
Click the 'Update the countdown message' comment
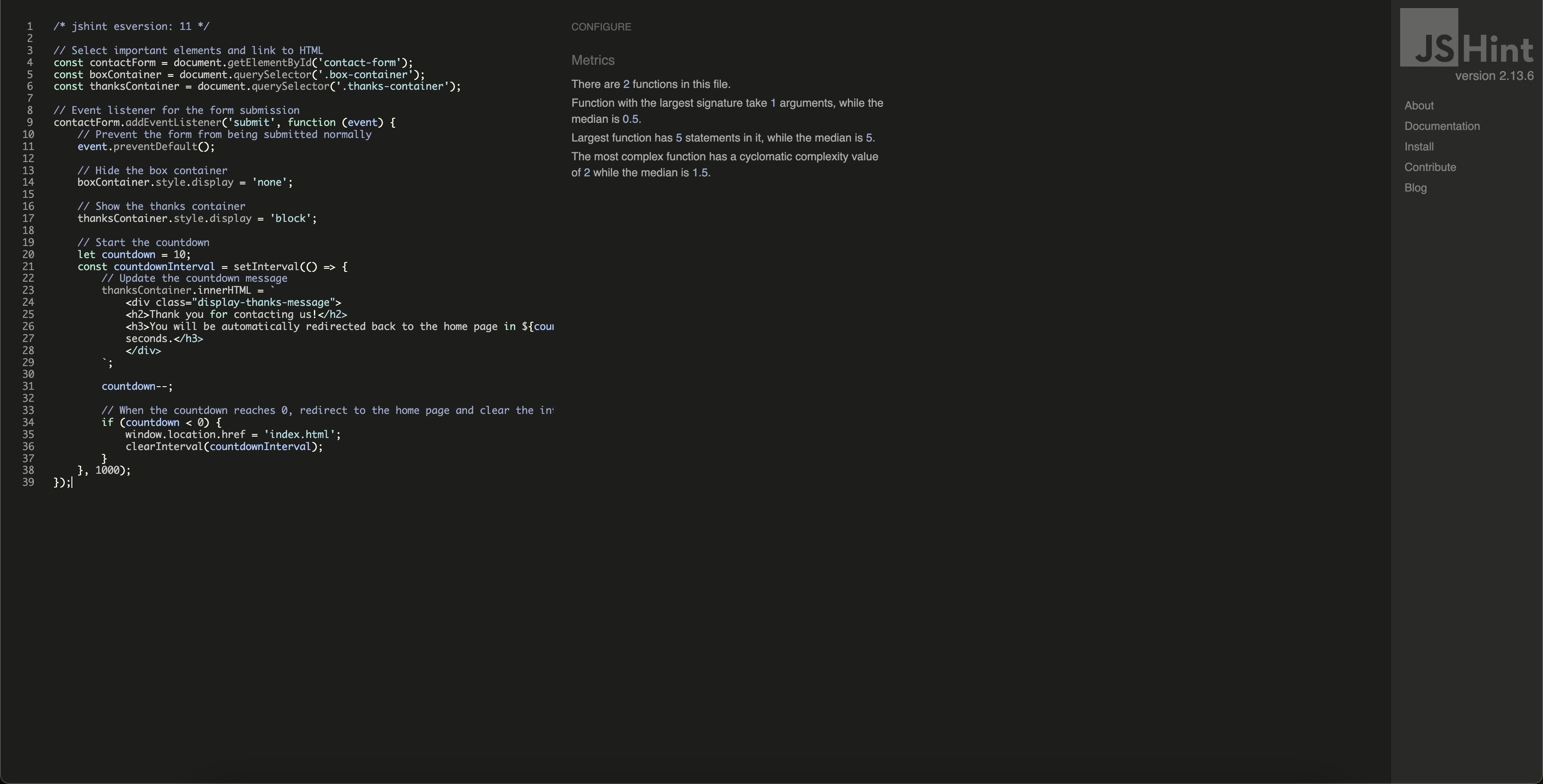click(194, 278)
